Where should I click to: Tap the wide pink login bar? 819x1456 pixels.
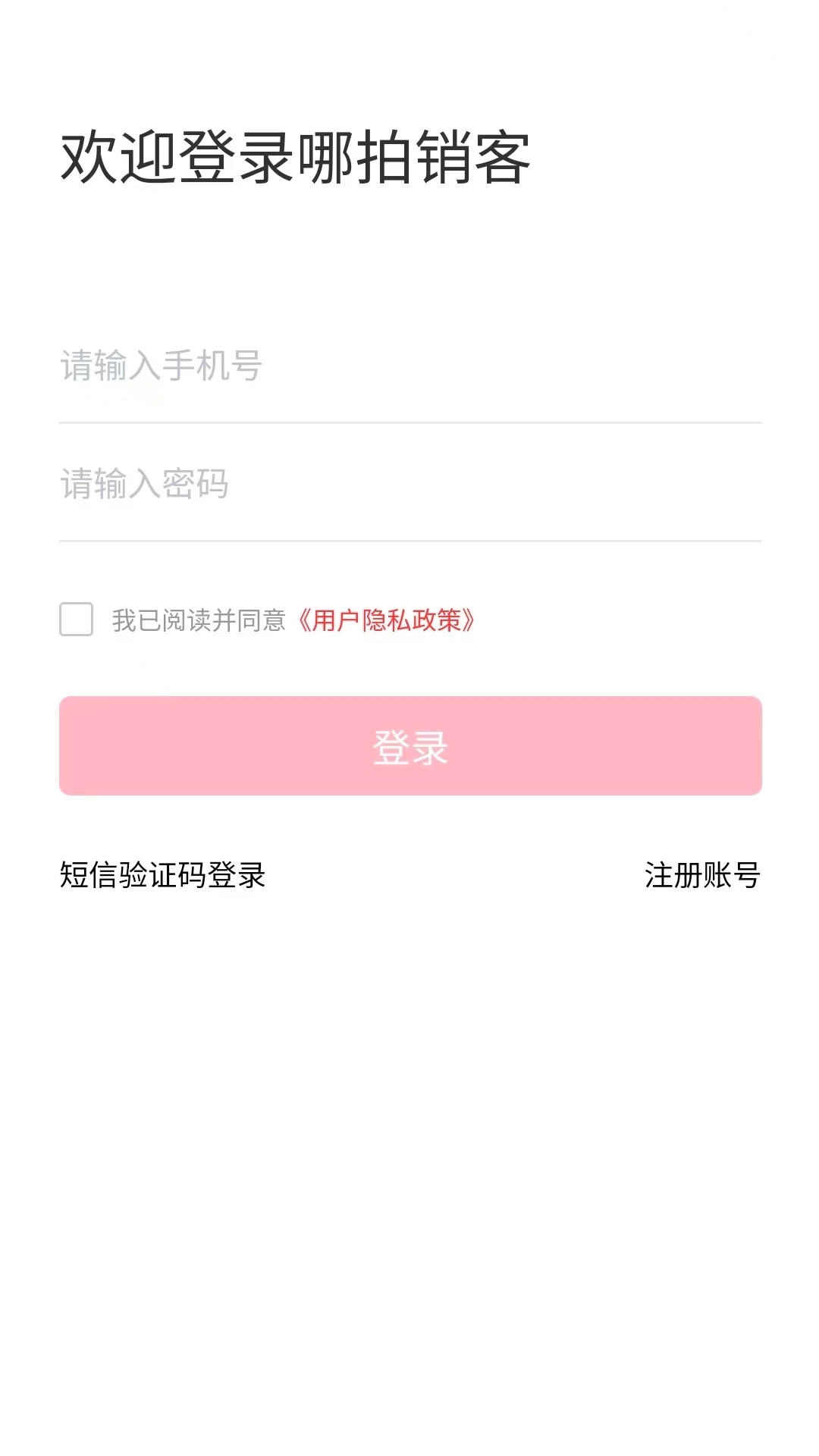pos(410,746)
